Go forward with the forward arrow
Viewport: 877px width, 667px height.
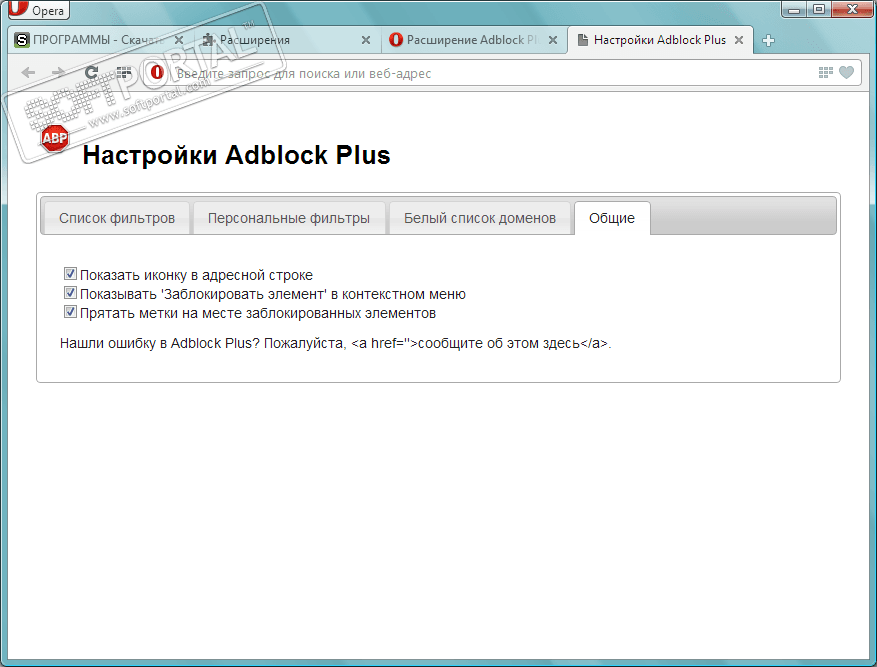click(58, 73)
